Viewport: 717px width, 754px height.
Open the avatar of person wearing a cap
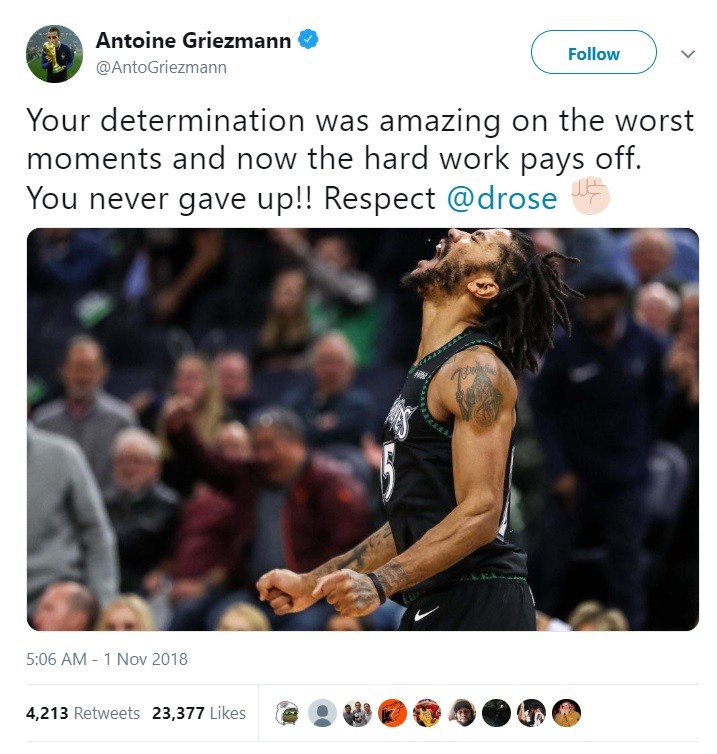tap(462, 713)
